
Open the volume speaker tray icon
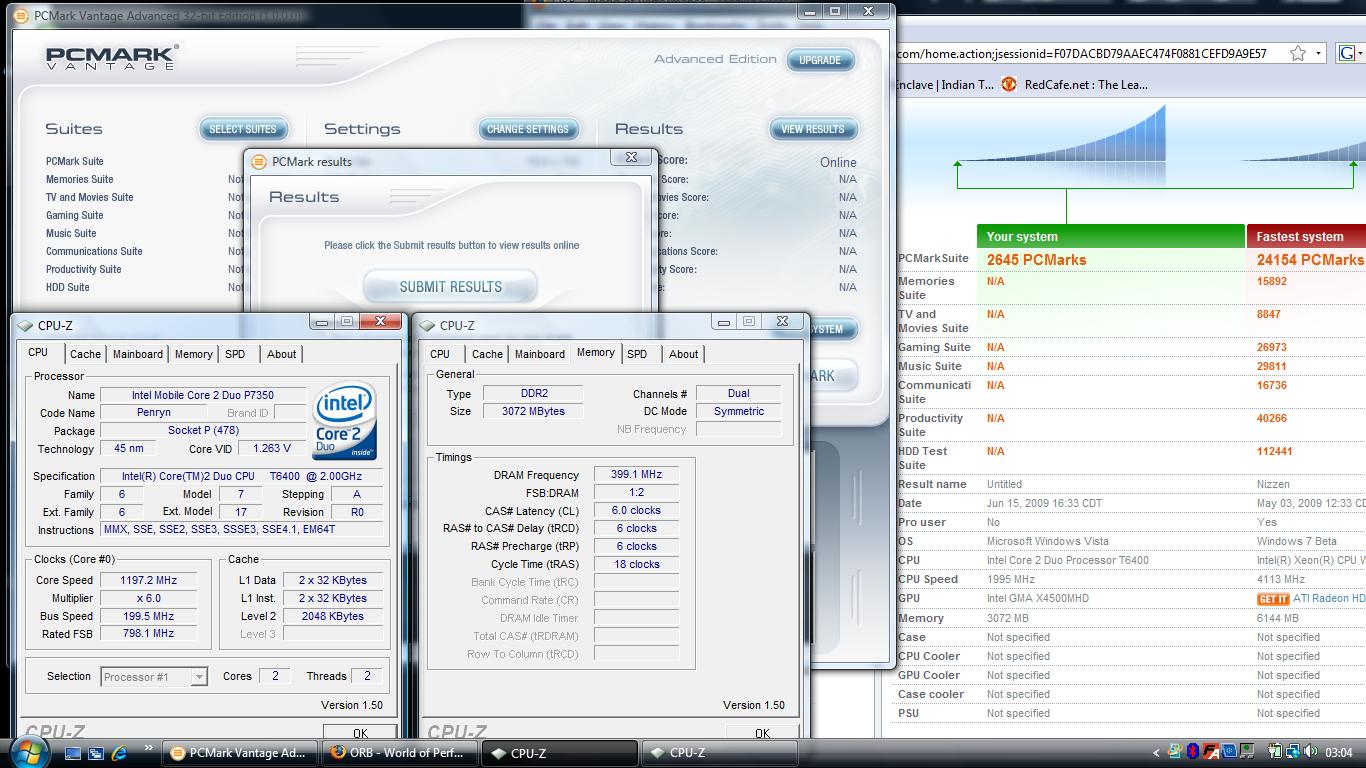click(x=1310, y=751)
